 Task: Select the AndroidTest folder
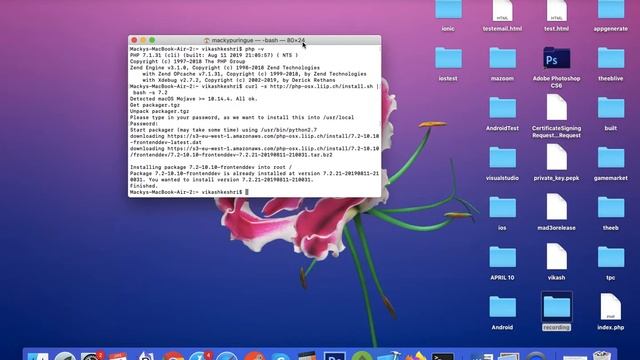(502, 107)
